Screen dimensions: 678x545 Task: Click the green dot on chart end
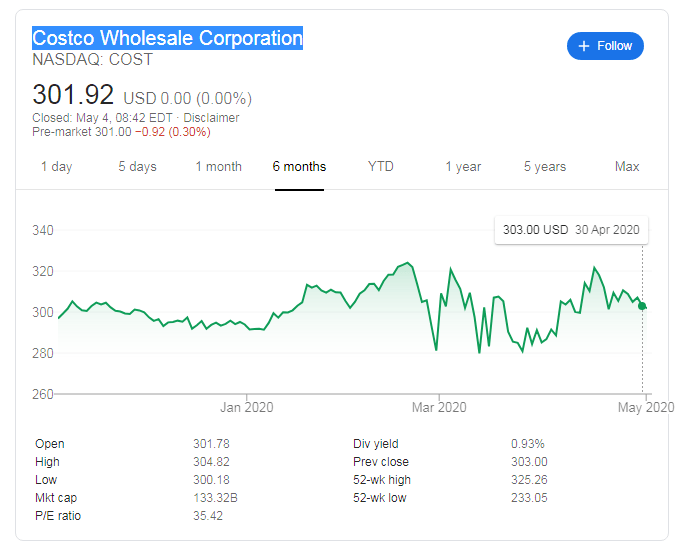point(642,306)
